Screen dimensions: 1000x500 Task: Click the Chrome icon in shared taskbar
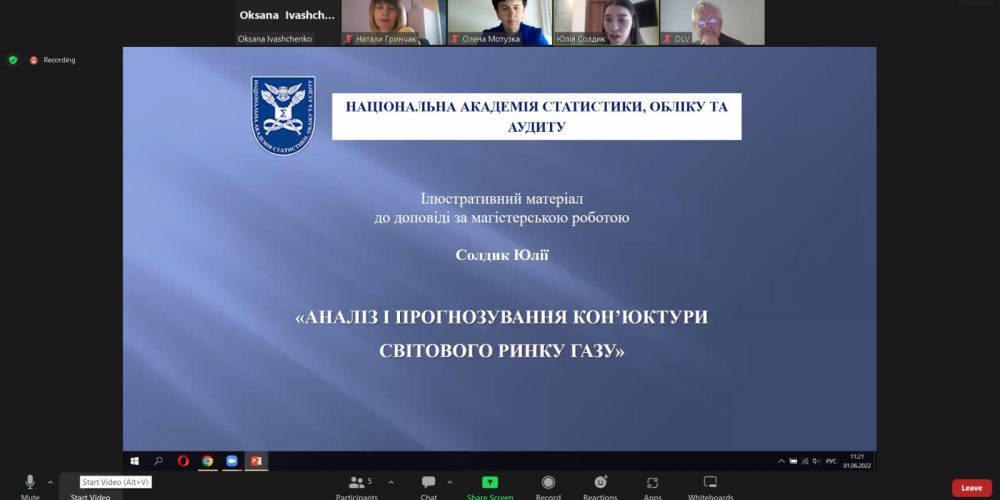(207, 461)
